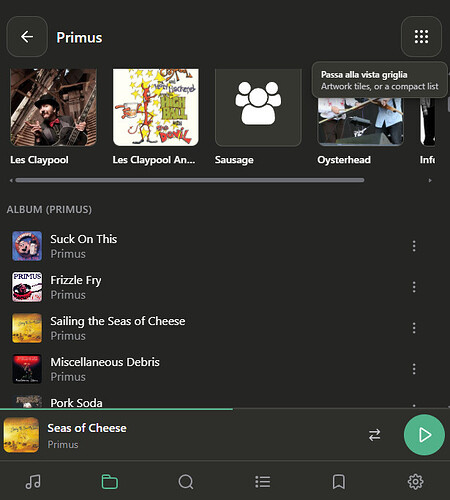Open now playing Seas of Cheese artwork

[21, 435]
